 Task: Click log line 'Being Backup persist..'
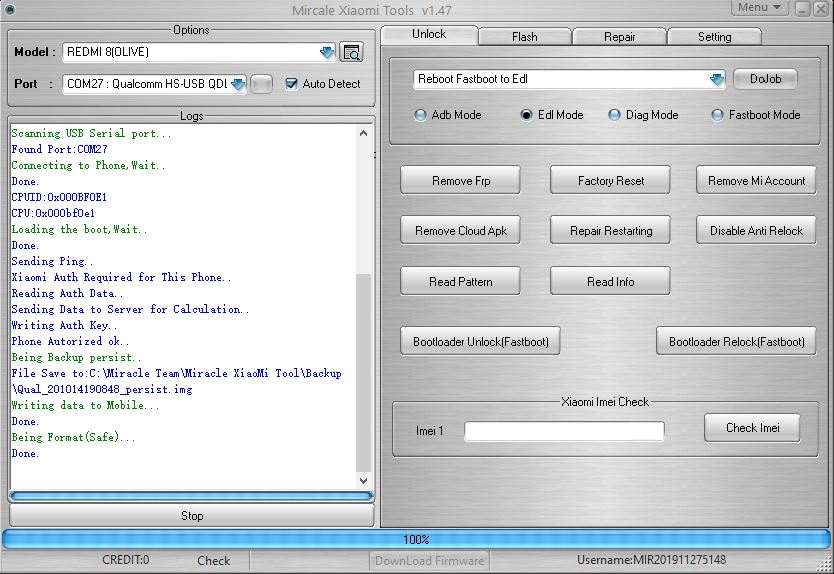tap(77, 357)
